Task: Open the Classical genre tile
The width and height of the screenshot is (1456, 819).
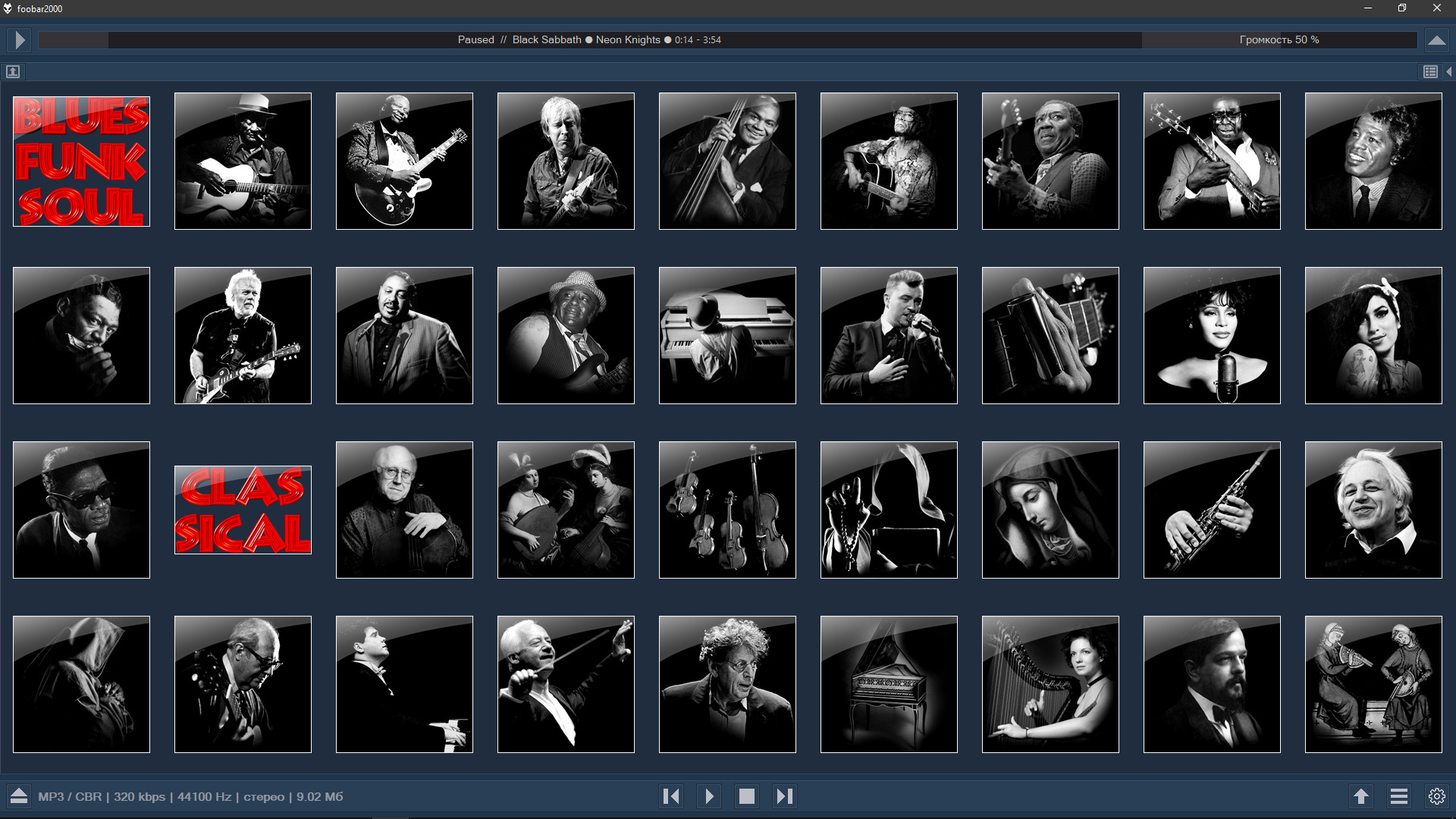Action: click(243, 510)
